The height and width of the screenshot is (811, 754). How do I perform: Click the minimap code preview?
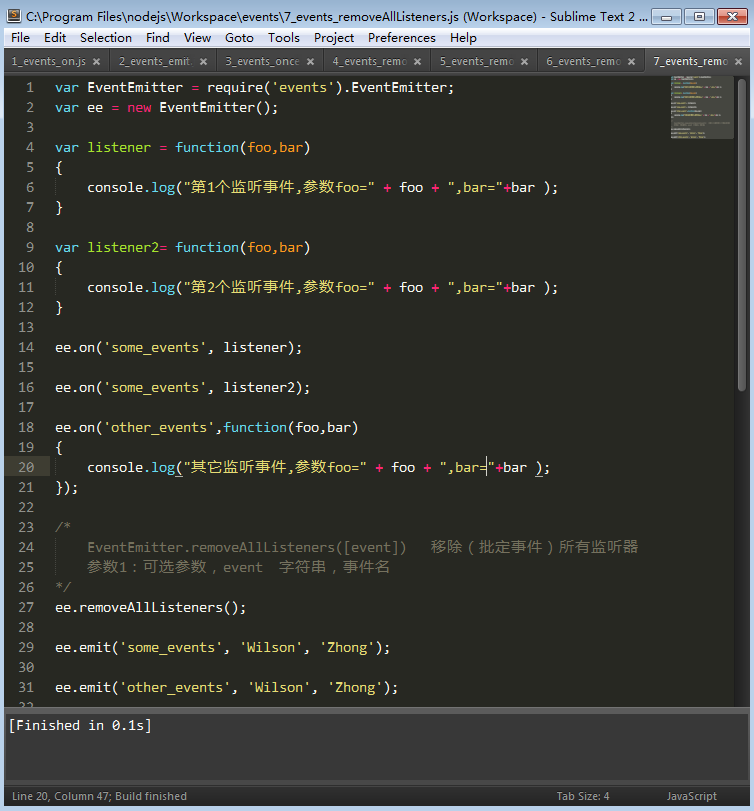pyautogui.click(x=702, y=108)
